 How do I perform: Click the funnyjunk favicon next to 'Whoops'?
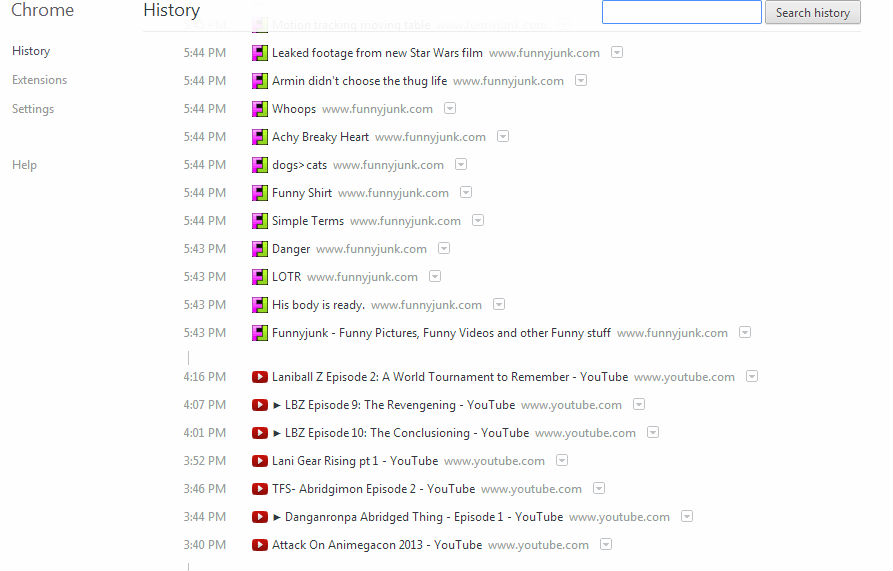coord(260,109)
